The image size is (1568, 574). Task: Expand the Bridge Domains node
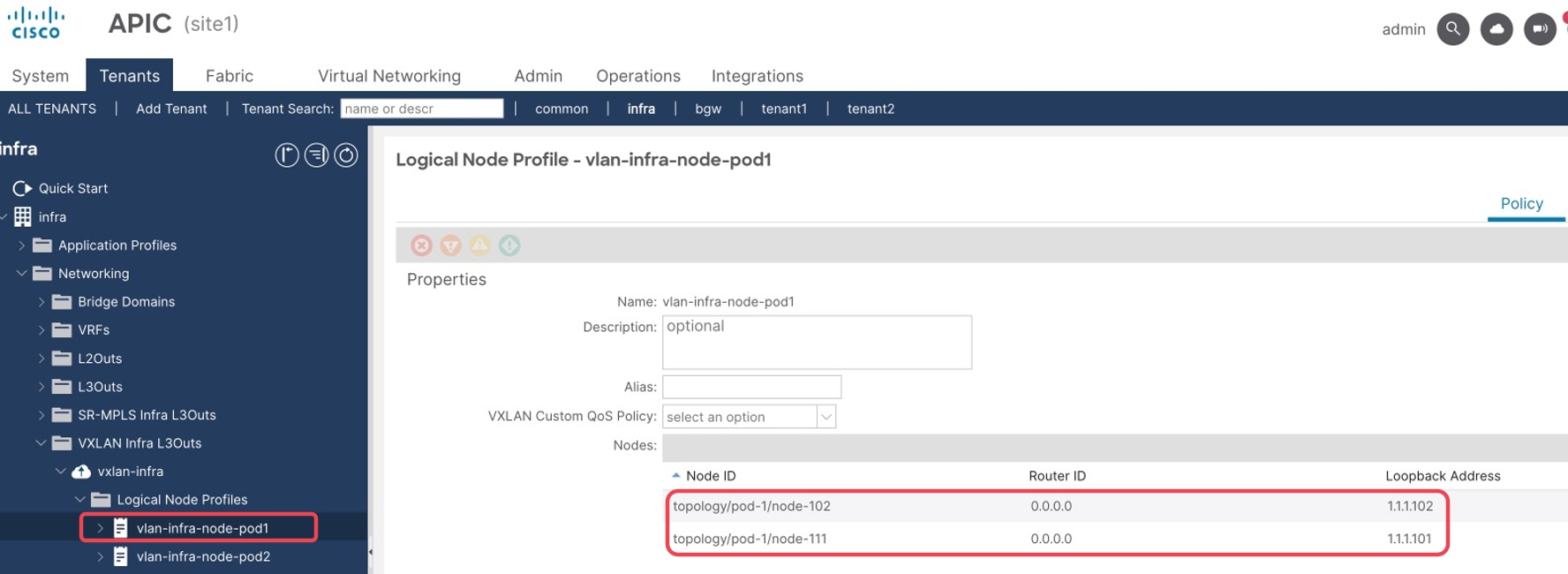pos(41,302)
